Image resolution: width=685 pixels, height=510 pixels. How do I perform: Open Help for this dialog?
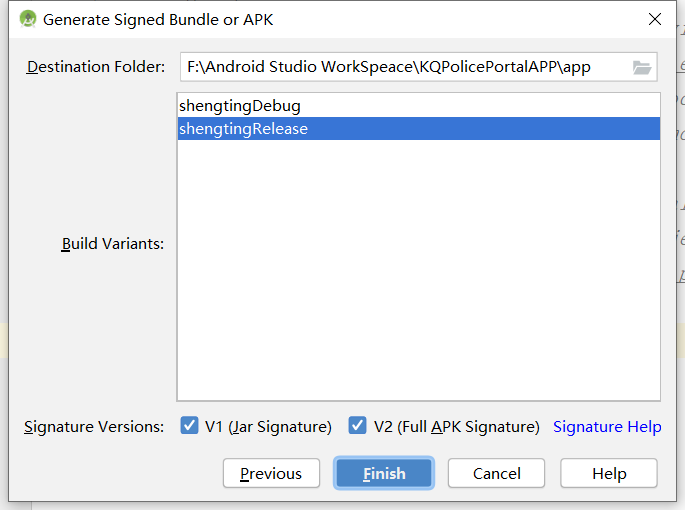click(609, 473)
